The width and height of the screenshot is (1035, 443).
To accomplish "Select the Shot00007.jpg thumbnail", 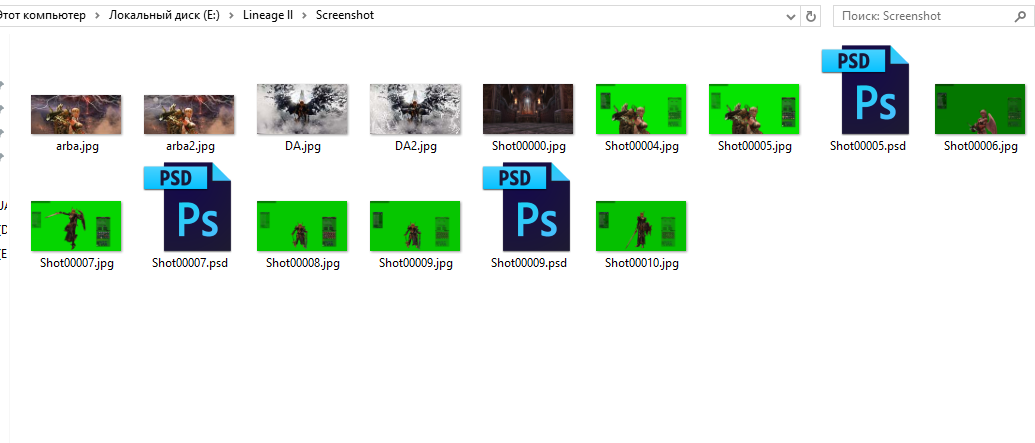I will point(76,226).
